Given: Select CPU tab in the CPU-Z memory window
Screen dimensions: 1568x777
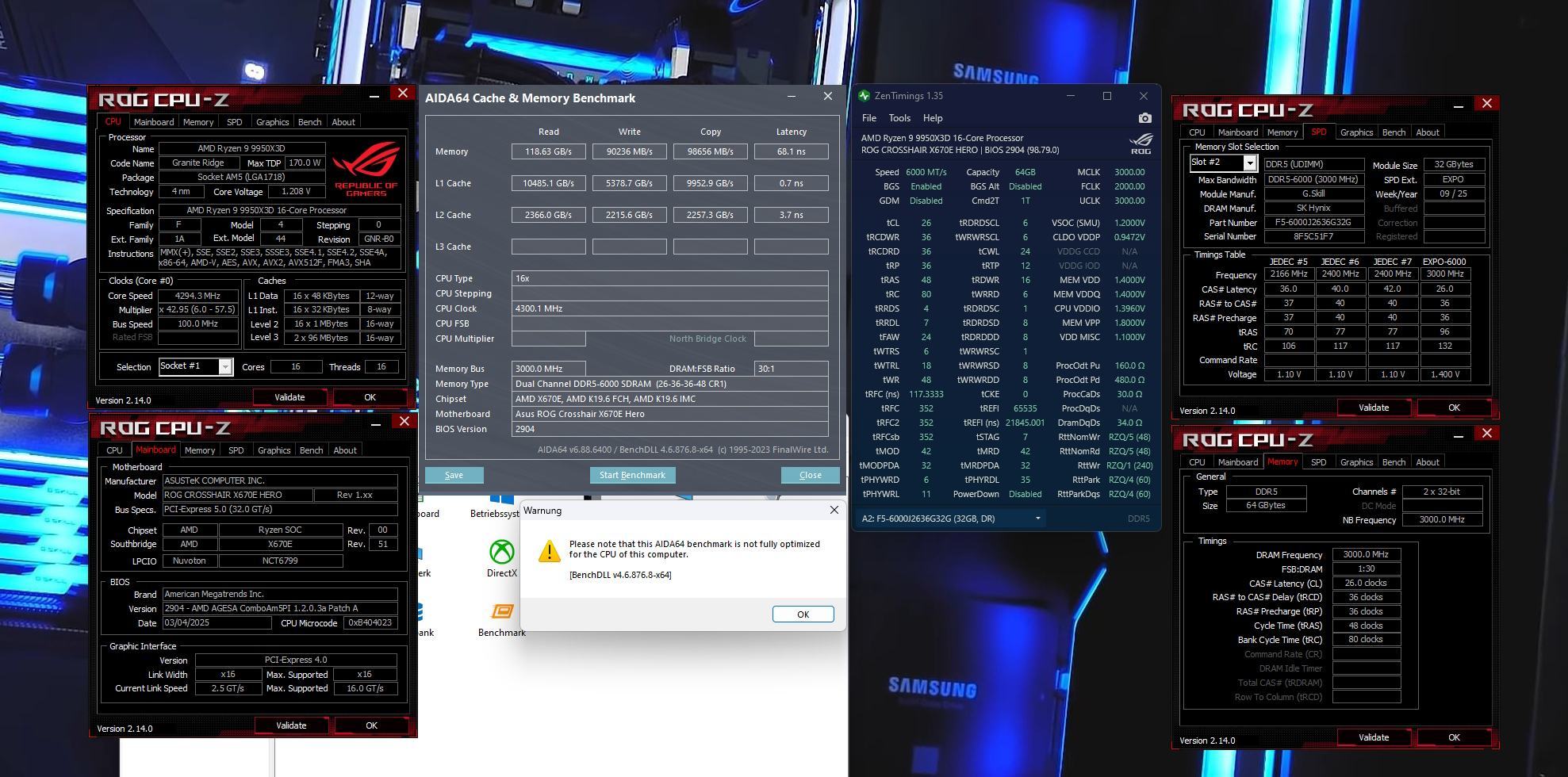Looking at the screenshot, I should pos(1197,462).
